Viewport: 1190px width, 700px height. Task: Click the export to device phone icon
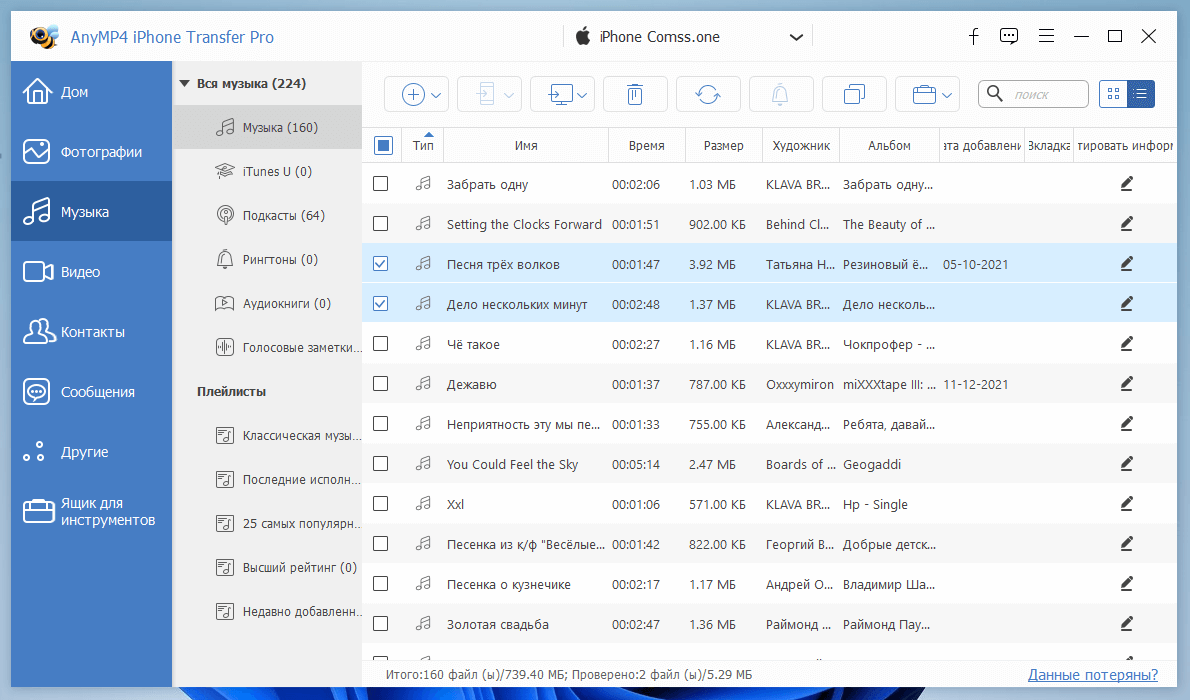486,95
